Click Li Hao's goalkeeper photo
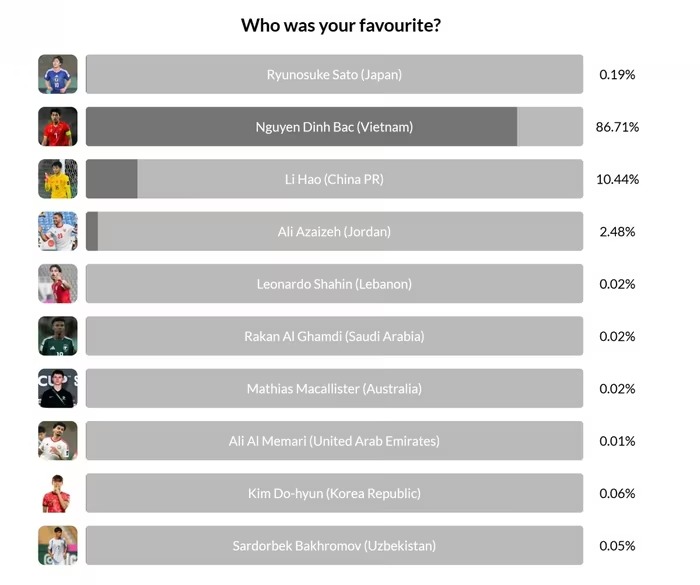The width and height of the screenshot is (700, 585). (x=57, y=179)
